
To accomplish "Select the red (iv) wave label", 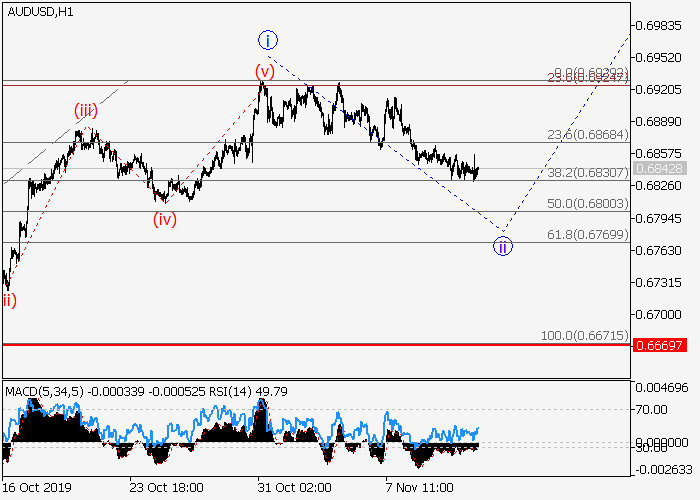I will [x=165, y=219].
